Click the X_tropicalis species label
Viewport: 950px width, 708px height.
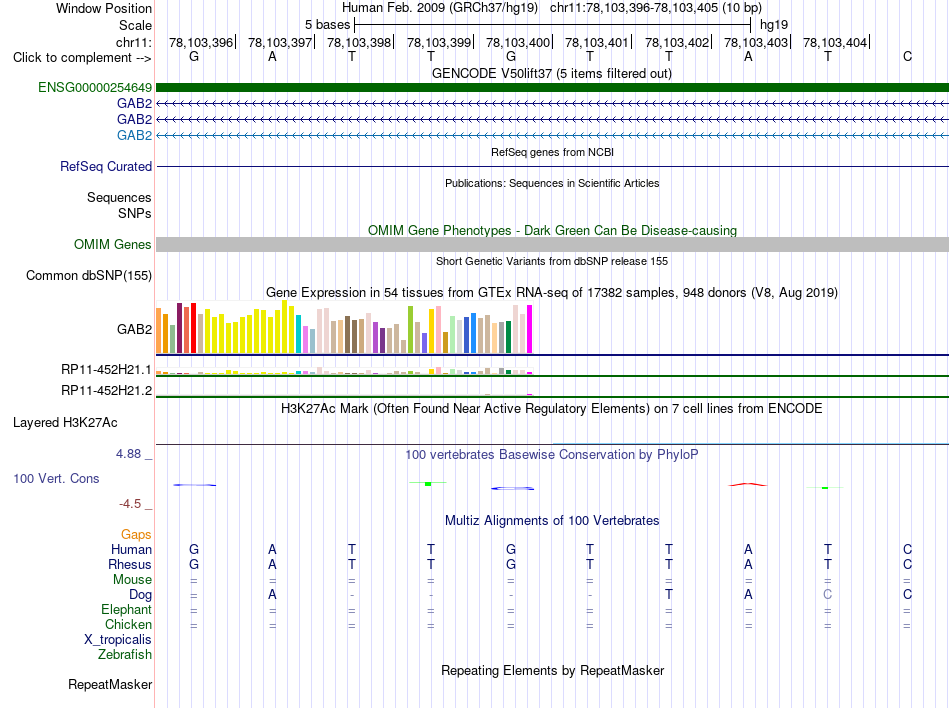pyautogui.click(x=118, y=640)
